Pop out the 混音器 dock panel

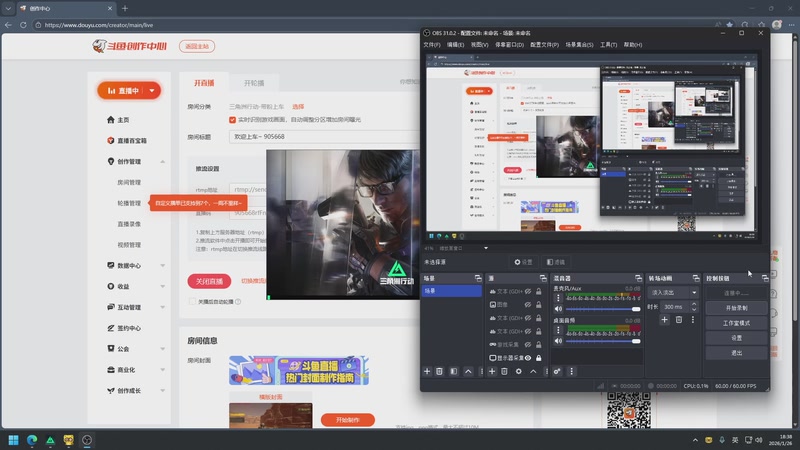pyautogui.click(x=638, y=278)
